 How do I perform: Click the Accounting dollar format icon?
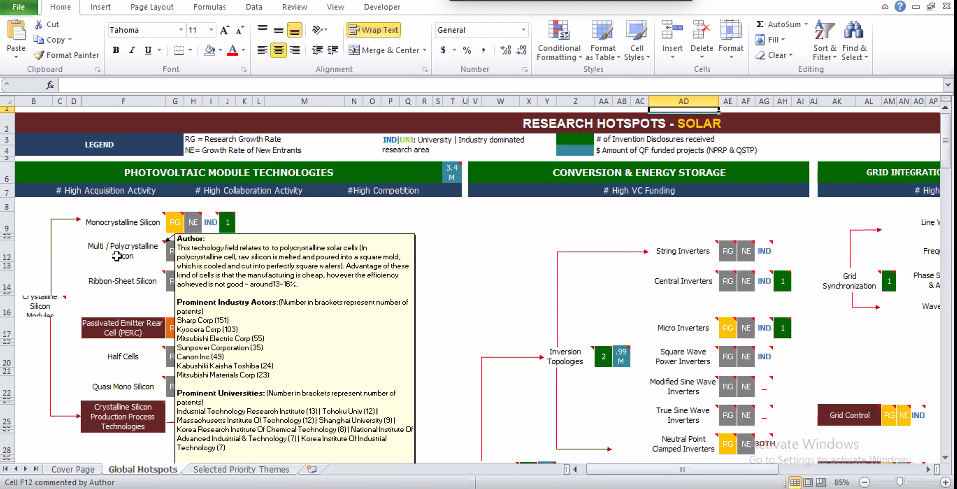pyautogui.click(x=443, y=50)
